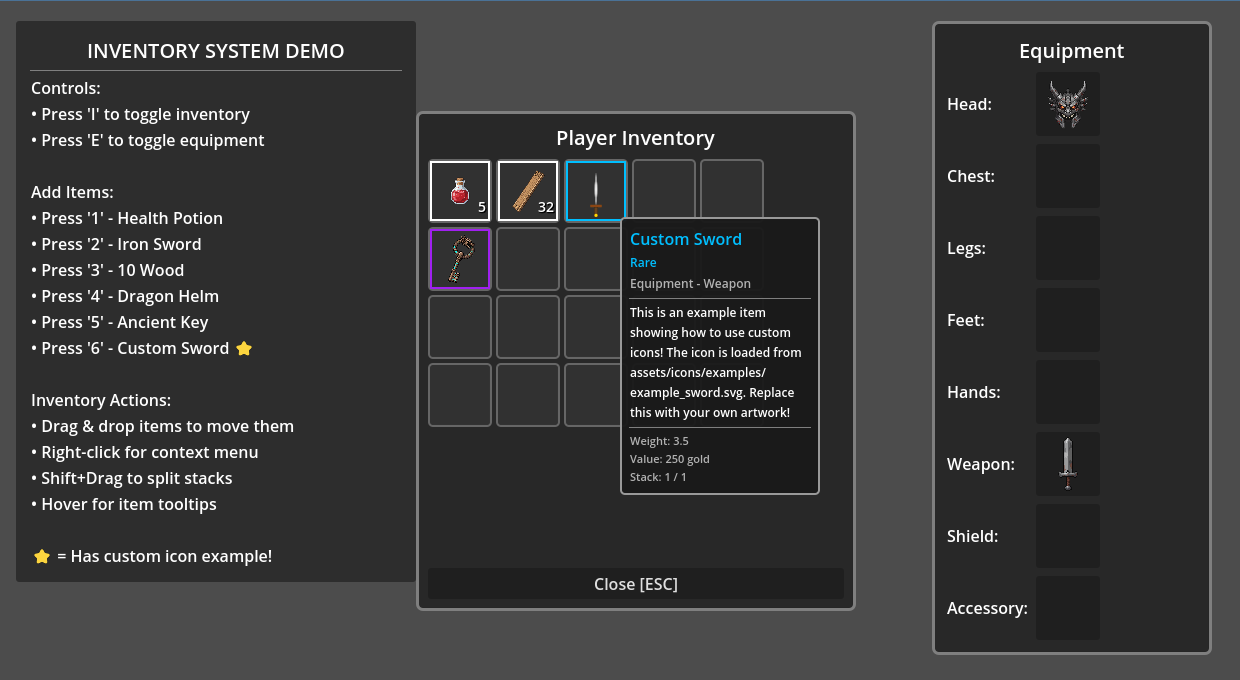
Task: Click the empty Feet equipment slot
Action: 1067,320
